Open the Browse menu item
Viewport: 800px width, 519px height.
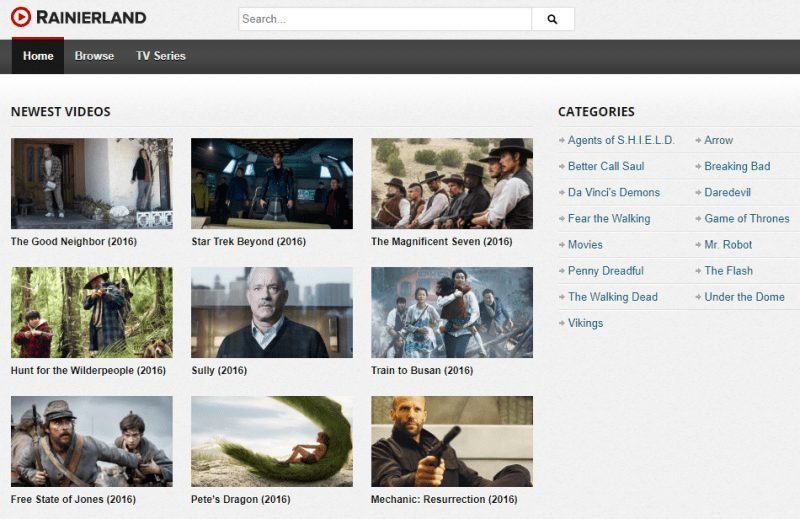tap(94, 56)
